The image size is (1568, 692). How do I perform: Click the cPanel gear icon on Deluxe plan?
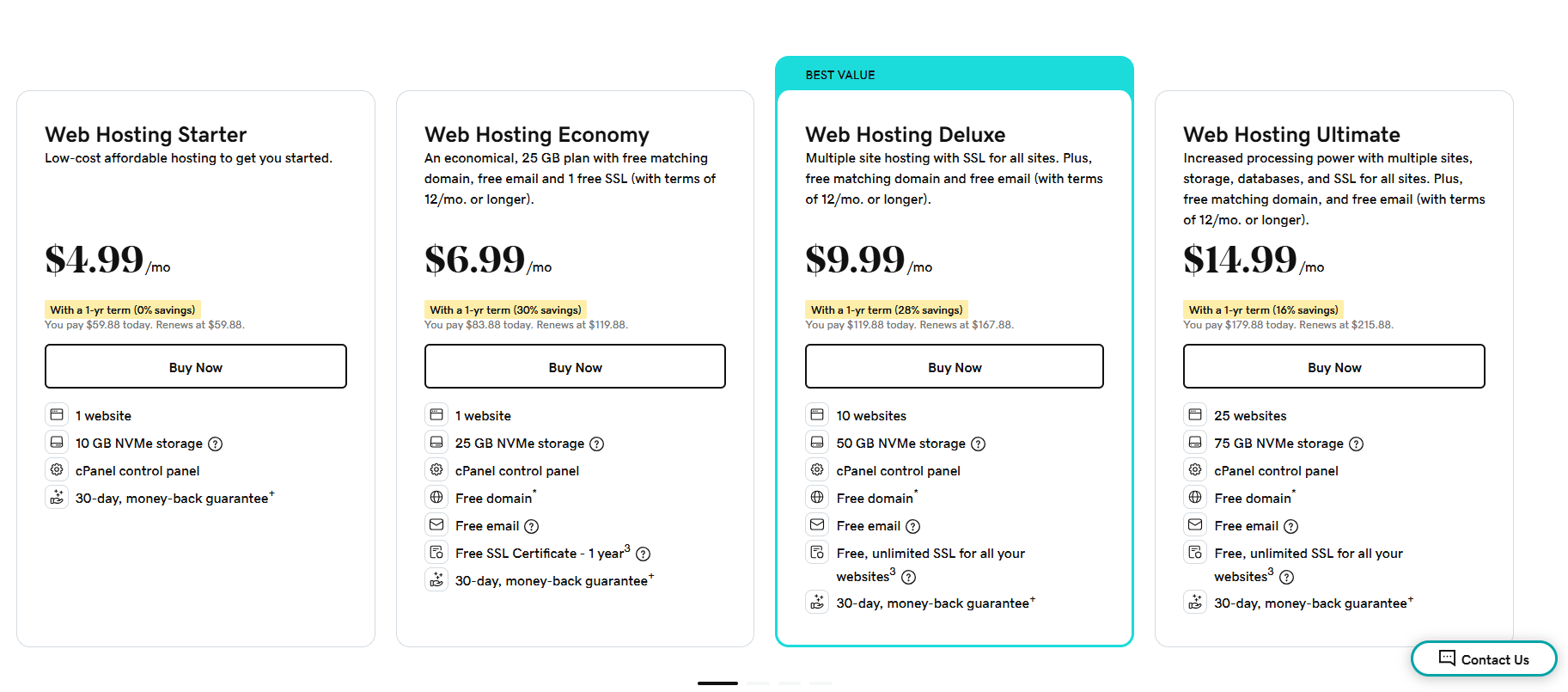(x=816, y=469)
